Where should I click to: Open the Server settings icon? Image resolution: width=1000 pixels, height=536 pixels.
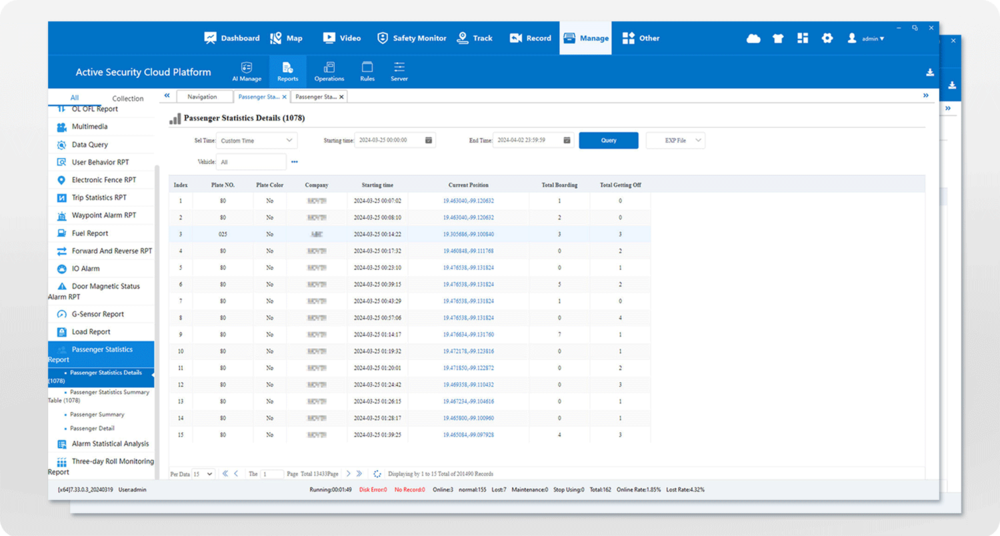pos(399,70)
